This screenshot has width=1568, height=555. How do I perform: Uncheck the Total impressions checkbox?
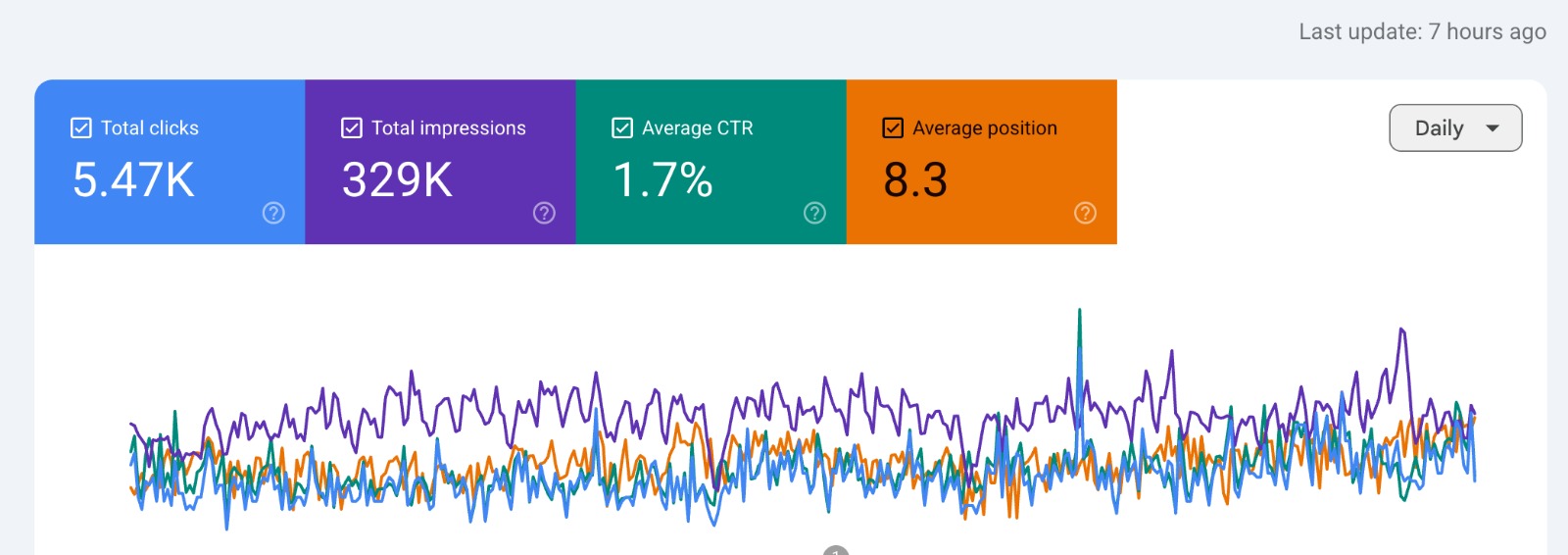tap(352, 128)
